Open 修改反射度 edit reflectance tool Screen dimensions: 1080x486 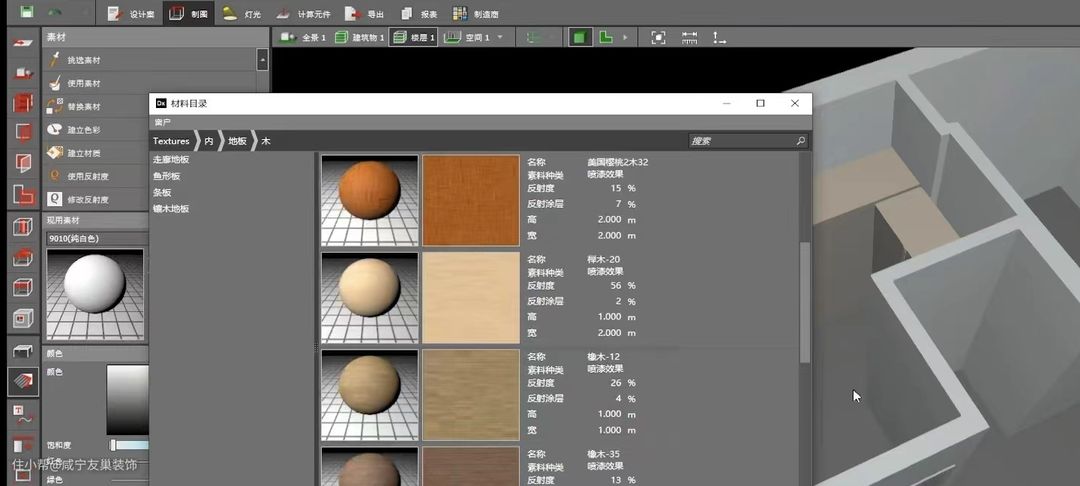point(88,199)
